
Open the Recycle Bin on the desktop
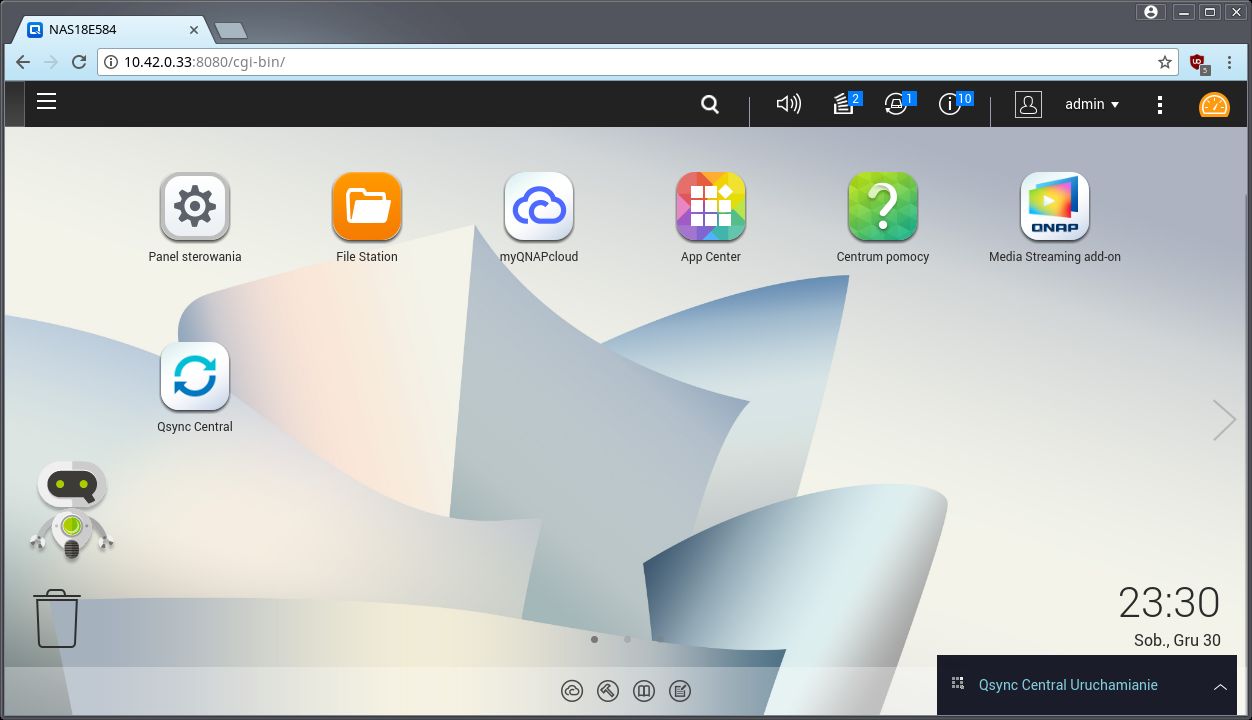pos(57,617)
